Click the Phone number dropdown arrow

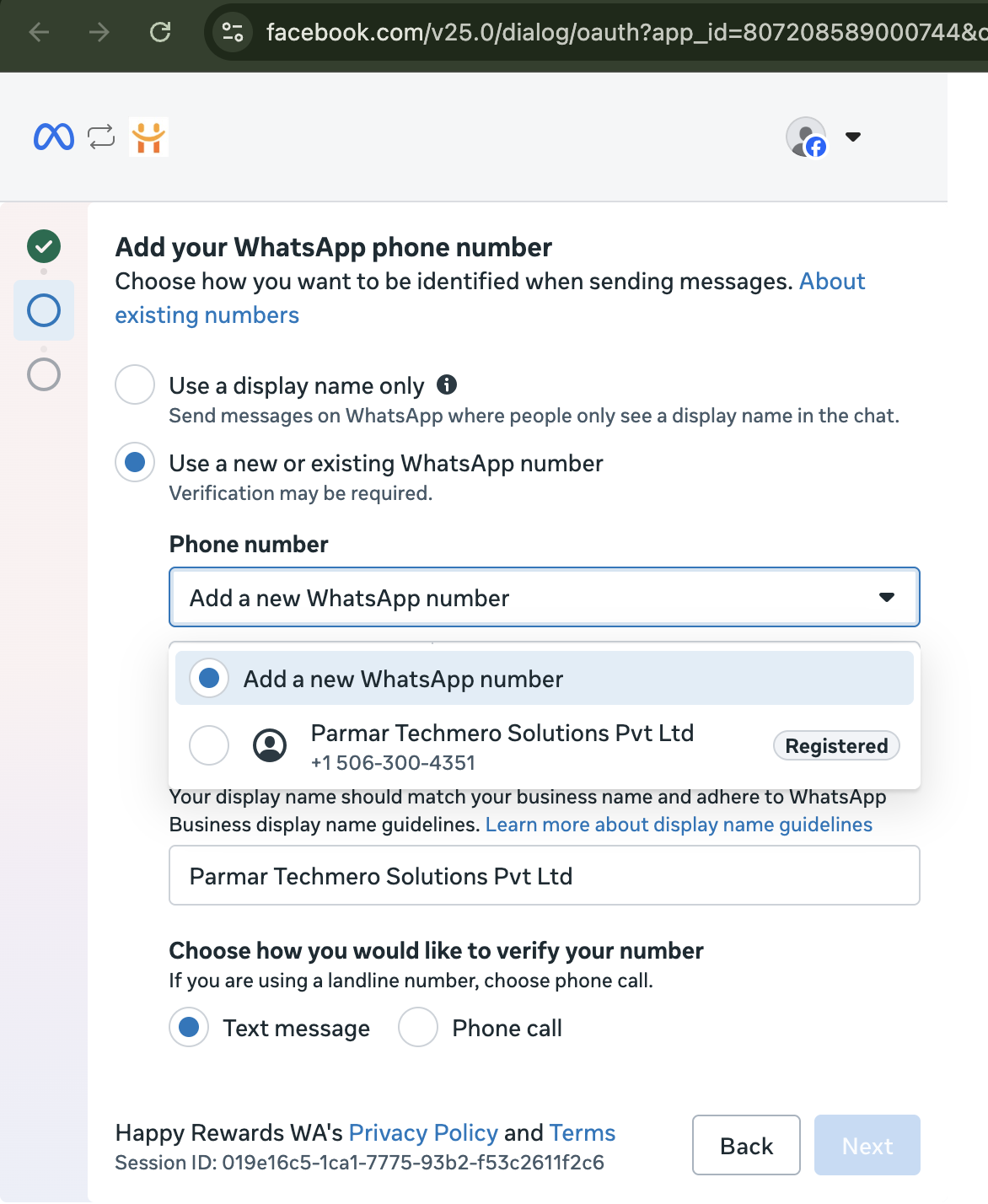coord(887,597)
